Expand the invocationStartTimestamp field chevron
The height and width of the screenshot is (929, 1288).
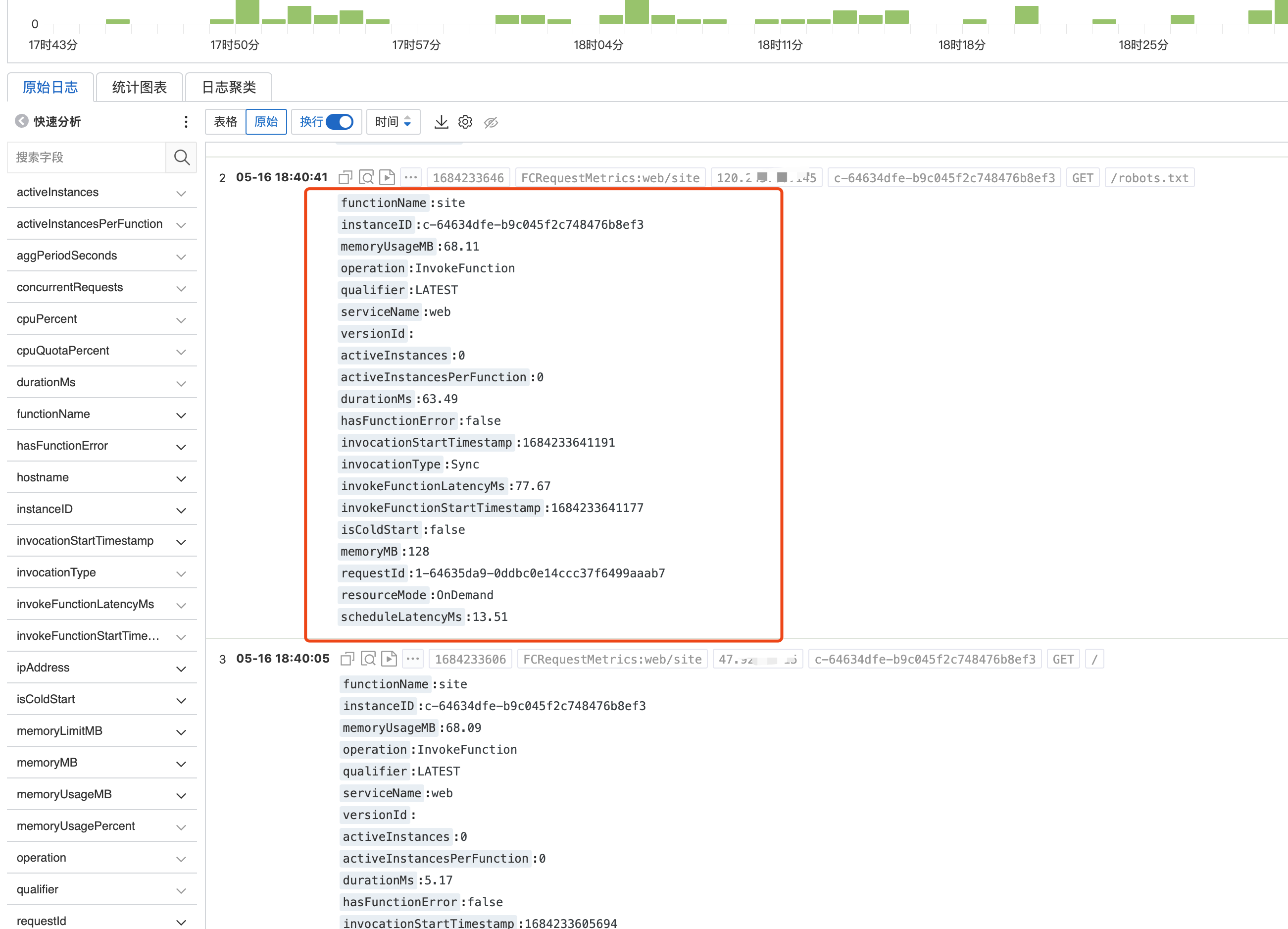click(x=181, y=542)
